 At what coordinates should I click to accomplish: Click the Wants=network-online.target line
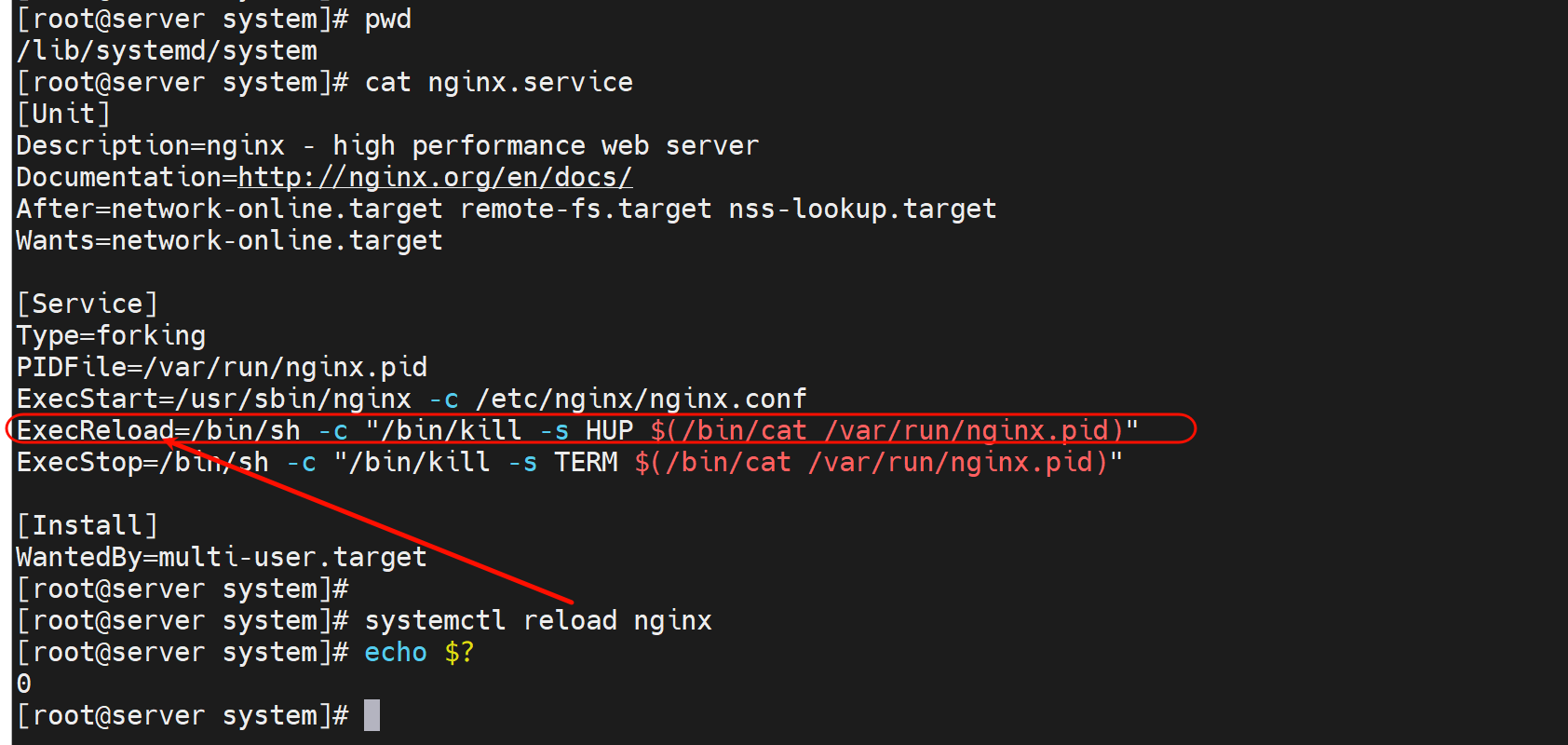click(x=229, y=241)
